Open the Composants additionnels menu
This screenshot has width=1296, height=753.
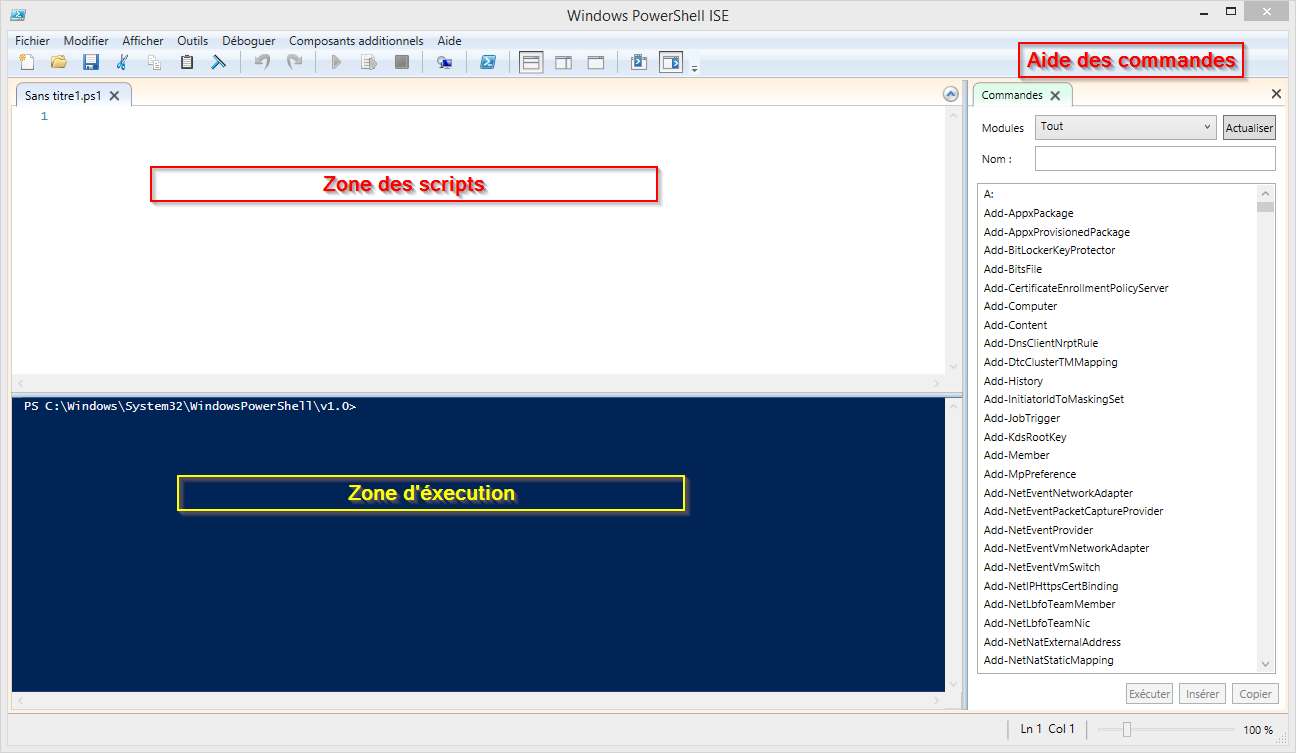356,41
